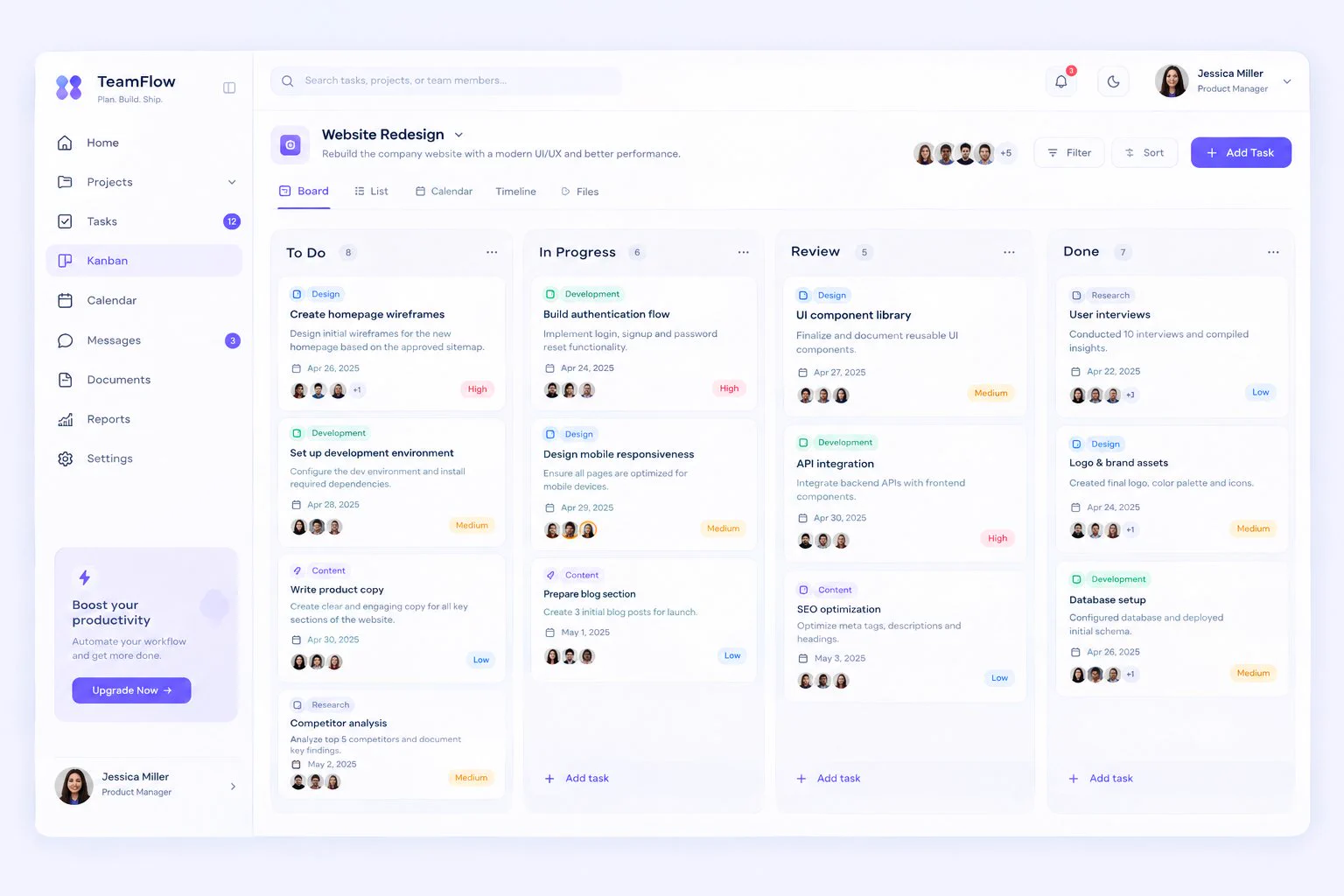Click the Settings gear icon

65,458
